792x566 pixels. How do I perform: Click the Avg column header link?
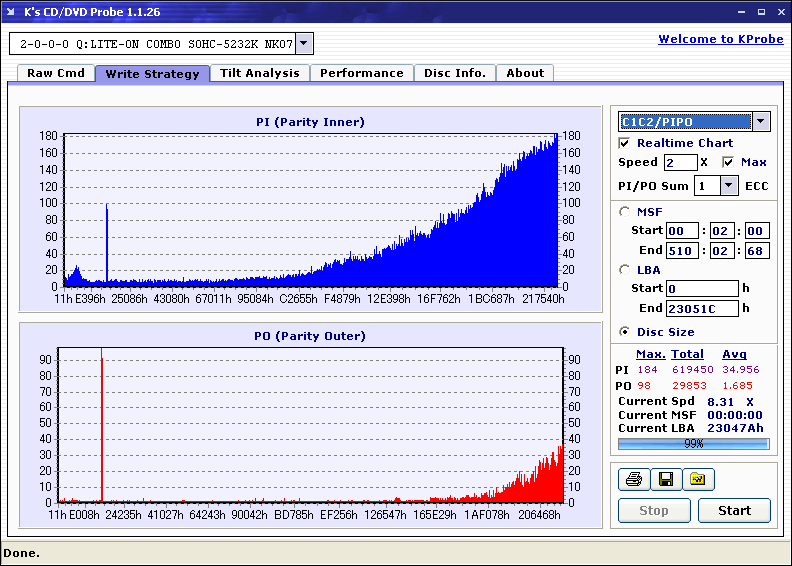(734, 354)
